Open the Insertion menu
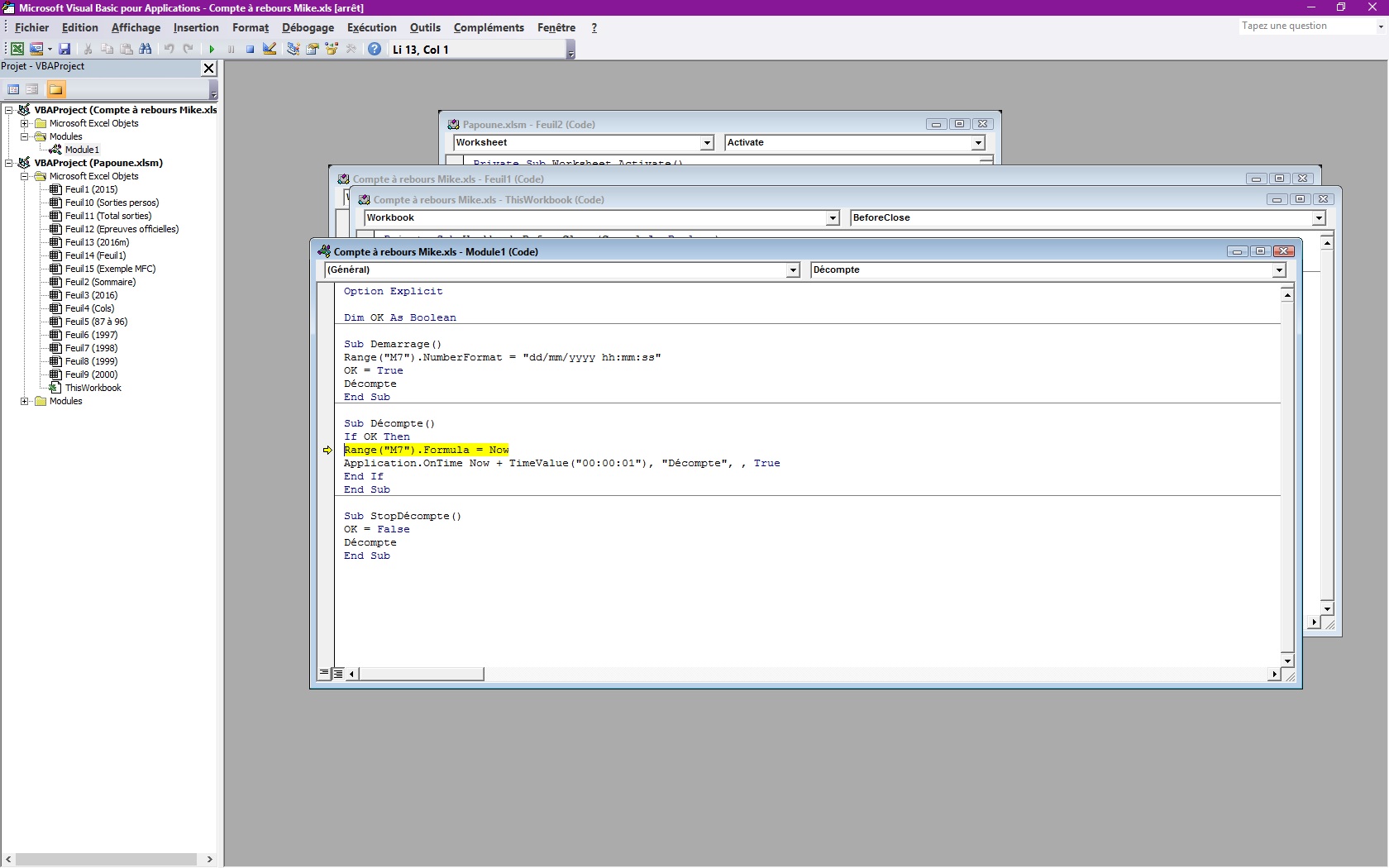The height and width of the screenshot is (868, 1389). pos(196,27)
